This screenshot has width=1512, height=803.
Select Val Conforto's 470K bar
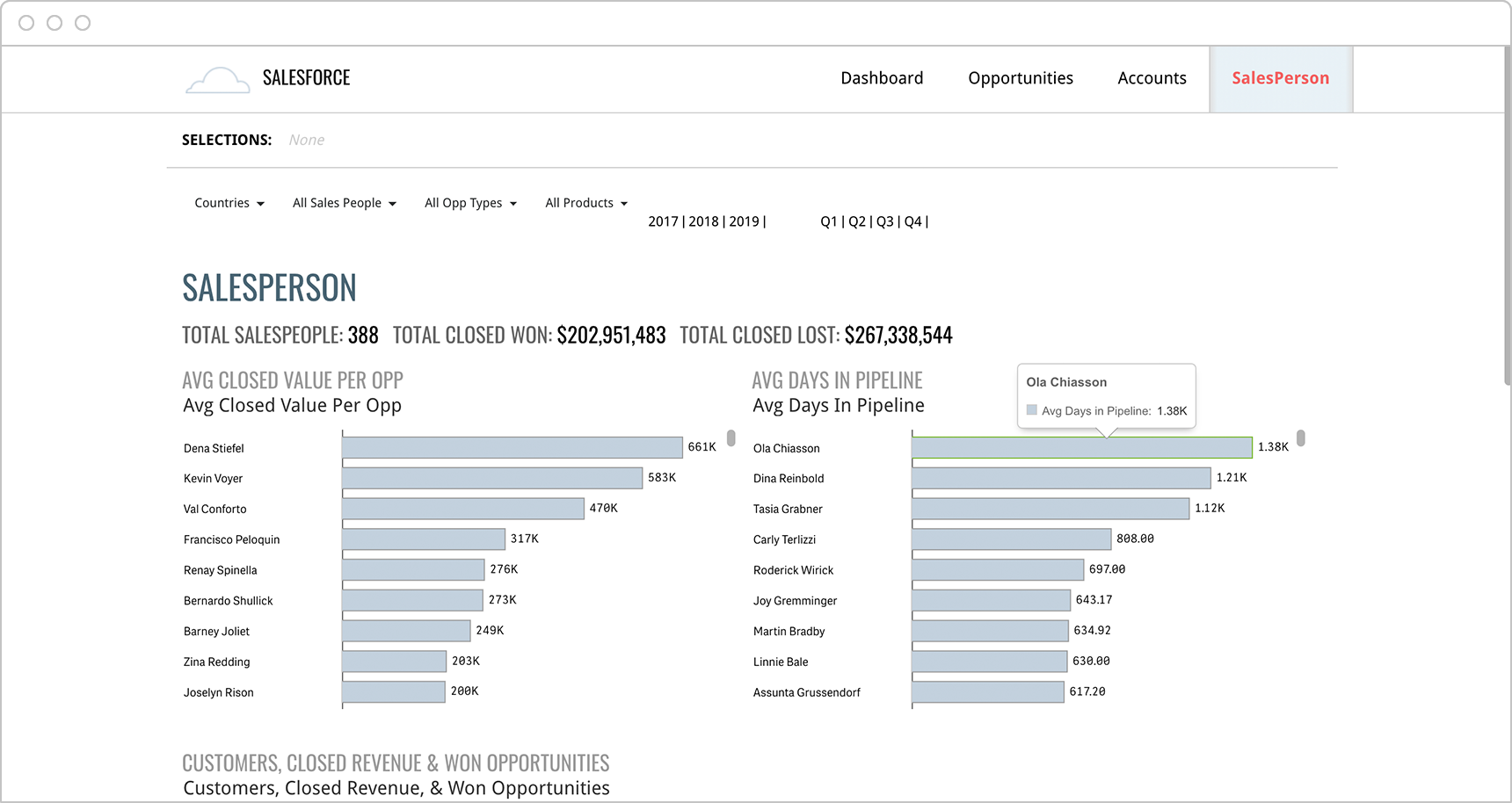click(463, 509)
